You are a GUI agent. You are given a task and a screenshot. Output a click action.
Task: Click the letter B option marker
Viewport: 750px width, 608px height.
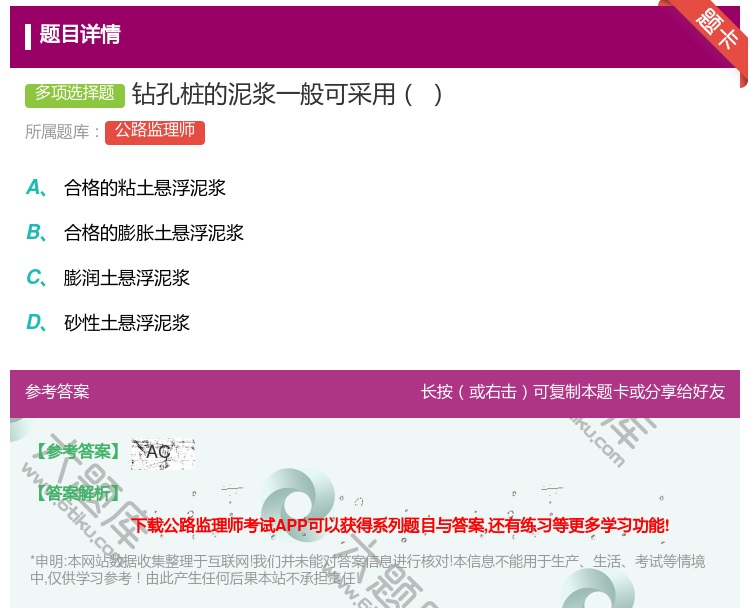coord(36,233)
